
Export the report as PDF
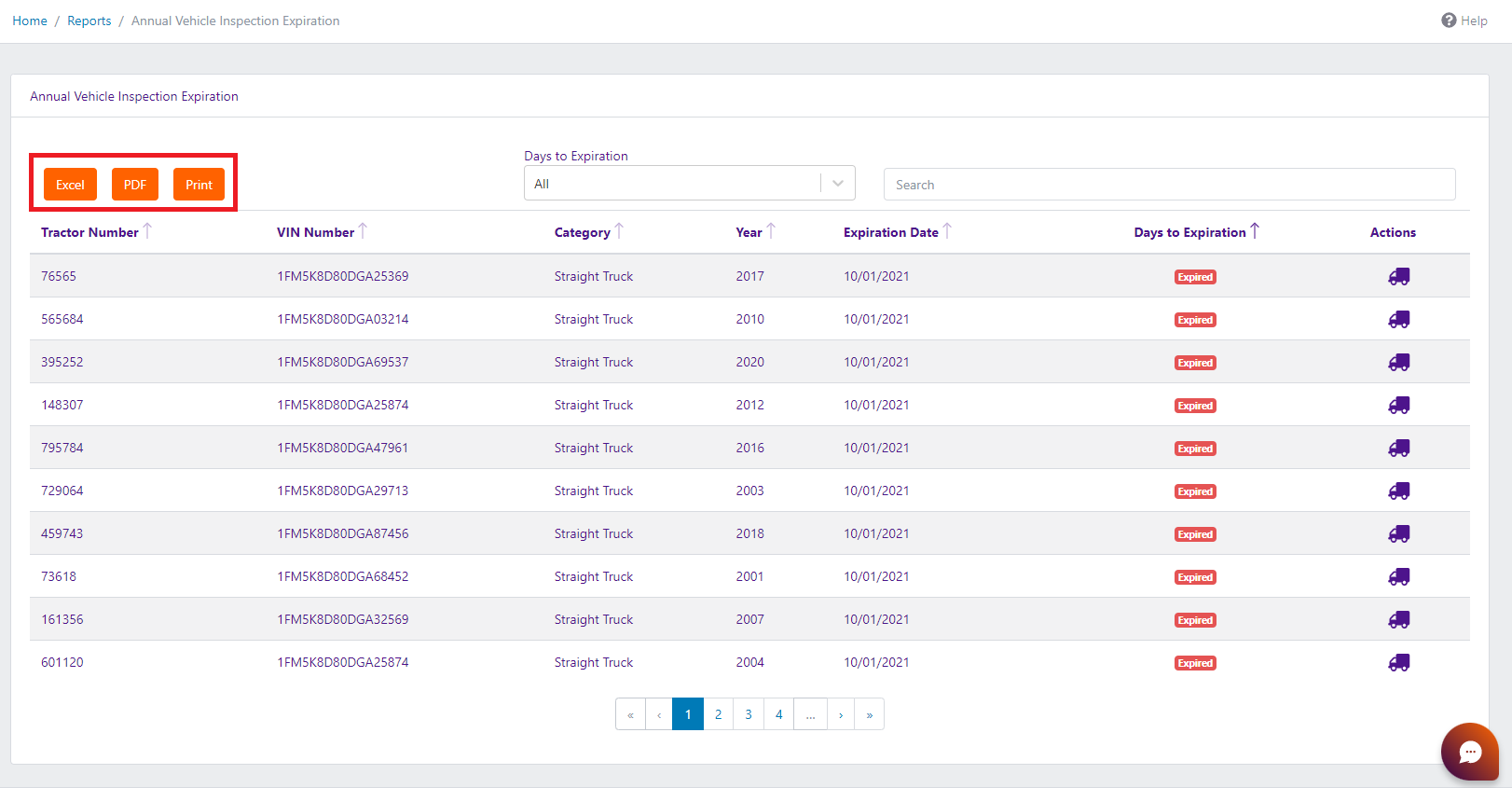[135, 185]
